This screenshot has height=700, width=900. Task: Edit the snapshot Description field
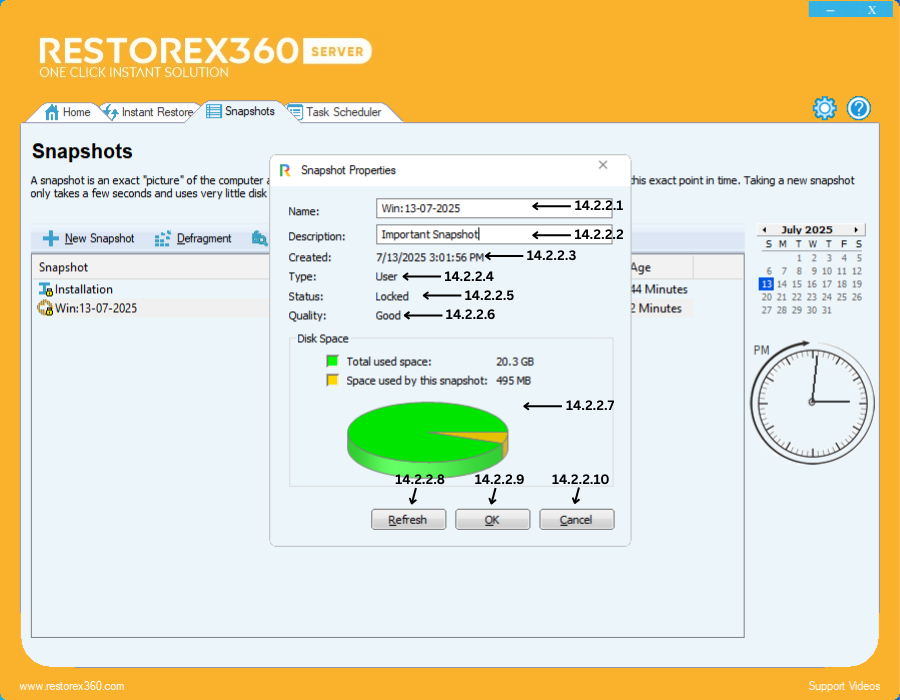pyautogui.click(x=494, y=234)
